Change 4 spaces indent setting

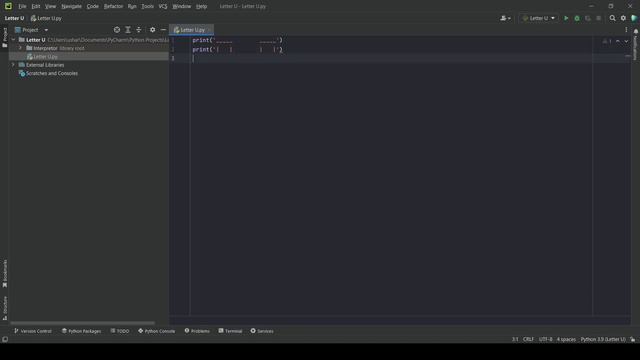[567, 339]
